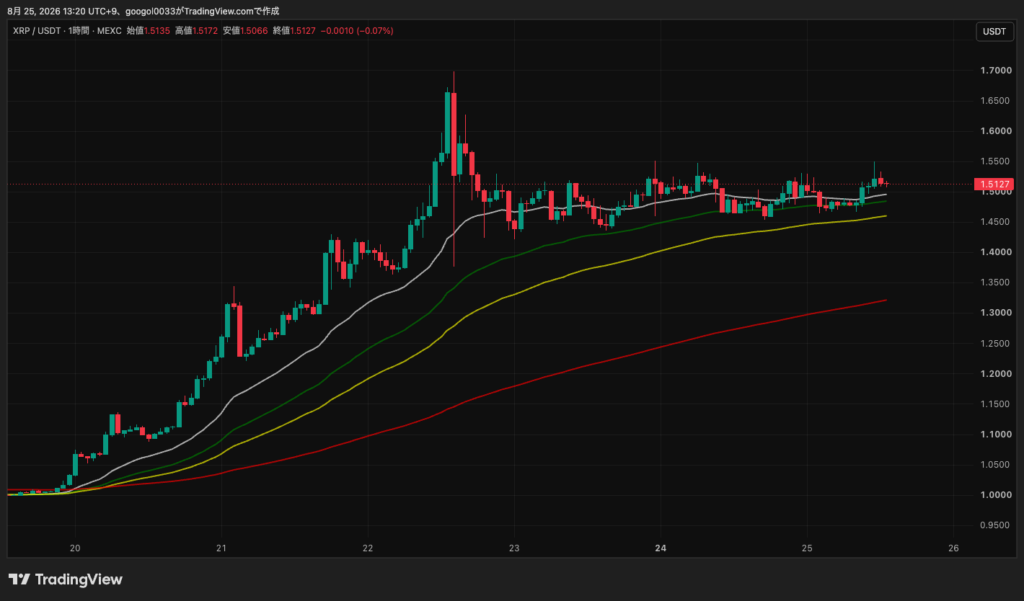Click the 1.2000 price axis label
1024x601 pixels.
click(x=996, y=374)
